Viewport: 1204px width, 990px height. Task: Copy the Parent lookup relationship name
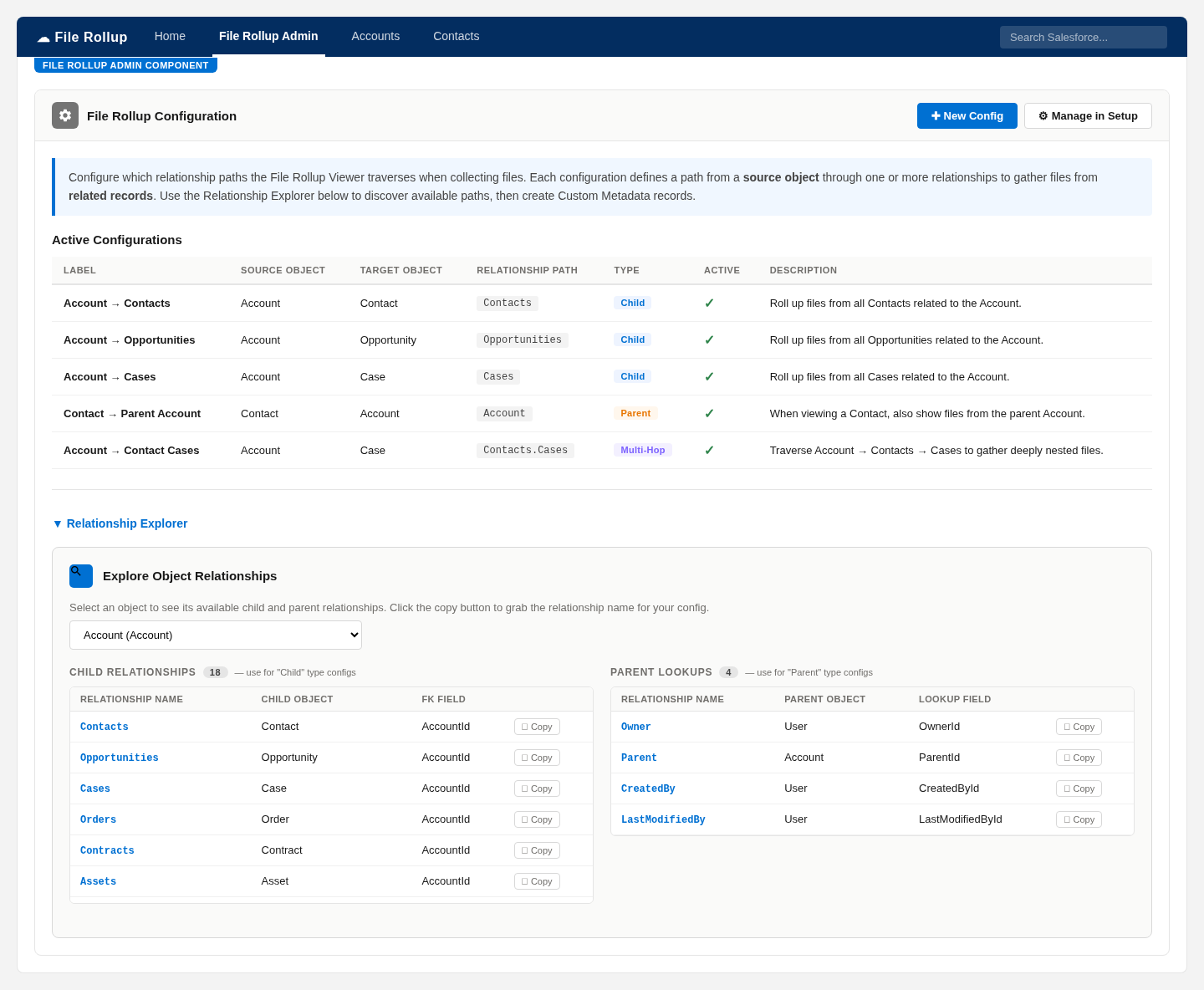point(1079,758)
